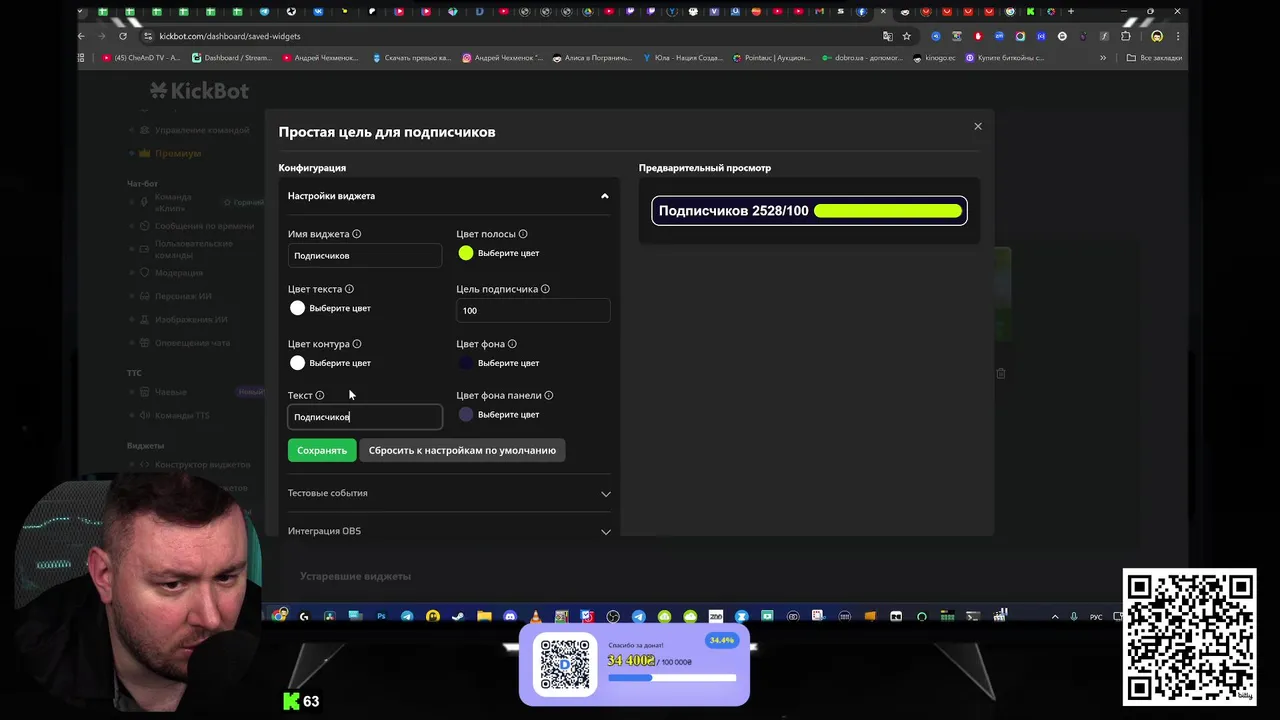Open Discord from the taskbar
The height and width of the screenshot is (720, 1280).
[x=510, y=616]
